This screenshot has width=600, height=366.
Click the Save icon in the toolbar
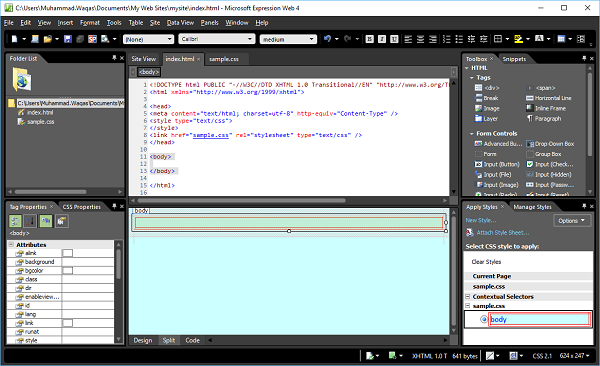tap(68, 39)
